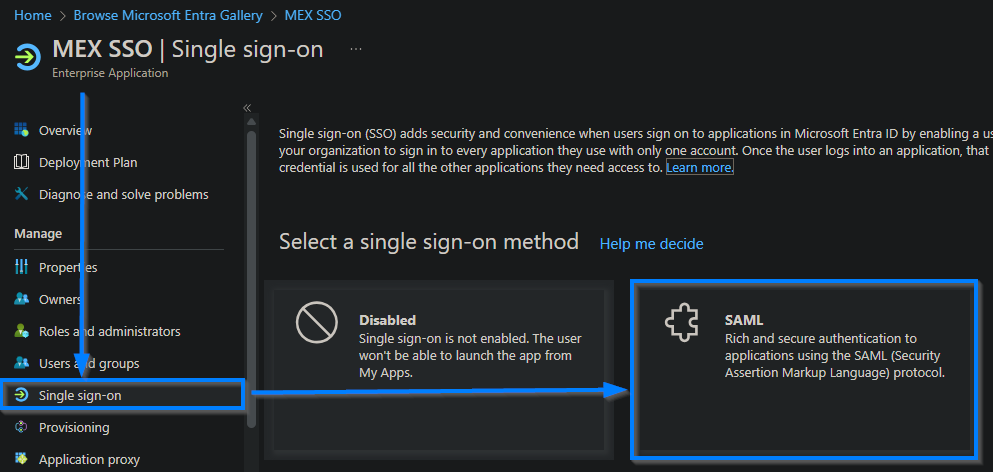The image size is (993, 472).
Task: Click the Roles and administrators icon
Action: coord(21,331)
